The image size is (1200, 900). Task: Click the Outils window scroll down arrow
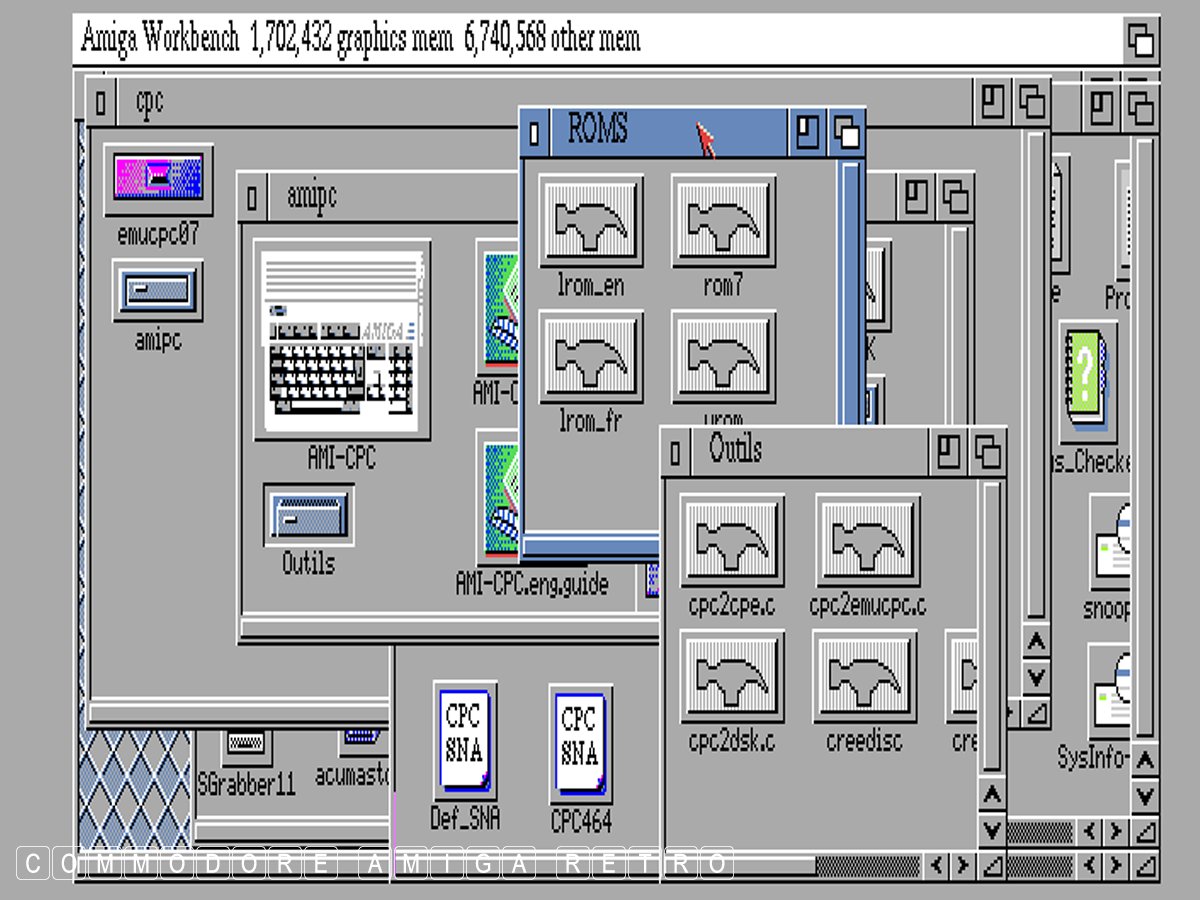[x=991, y=829]
